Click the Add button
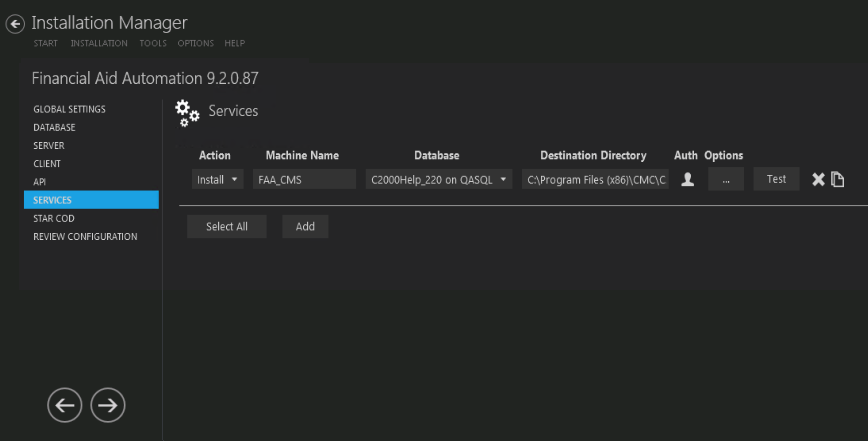Screen dimensions: 868x442 coord(305,227)
